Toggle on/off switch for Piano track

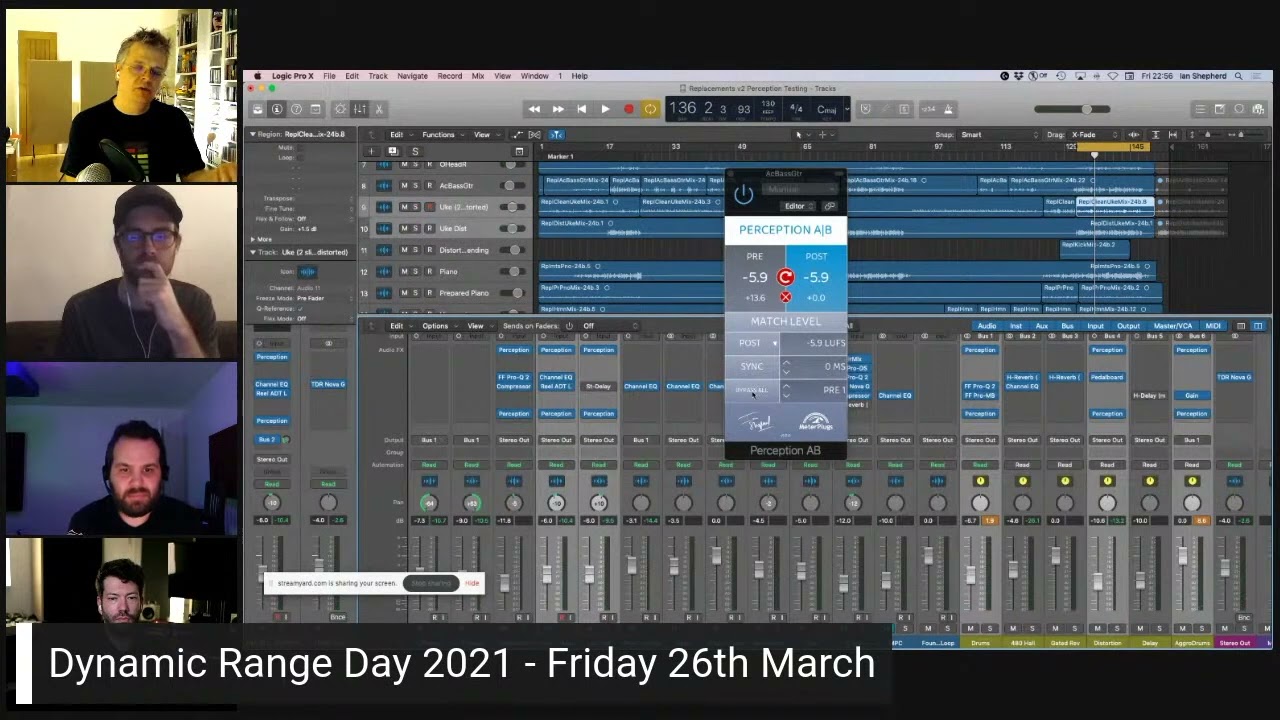[512, 271]
